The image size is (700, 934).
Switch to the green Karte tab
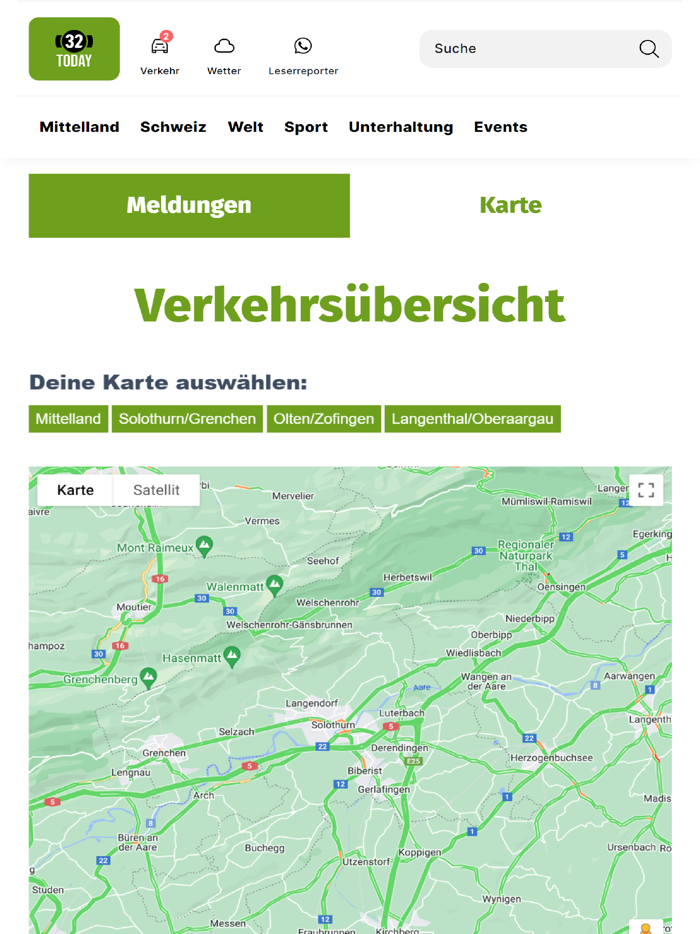(x=511, y=206)
